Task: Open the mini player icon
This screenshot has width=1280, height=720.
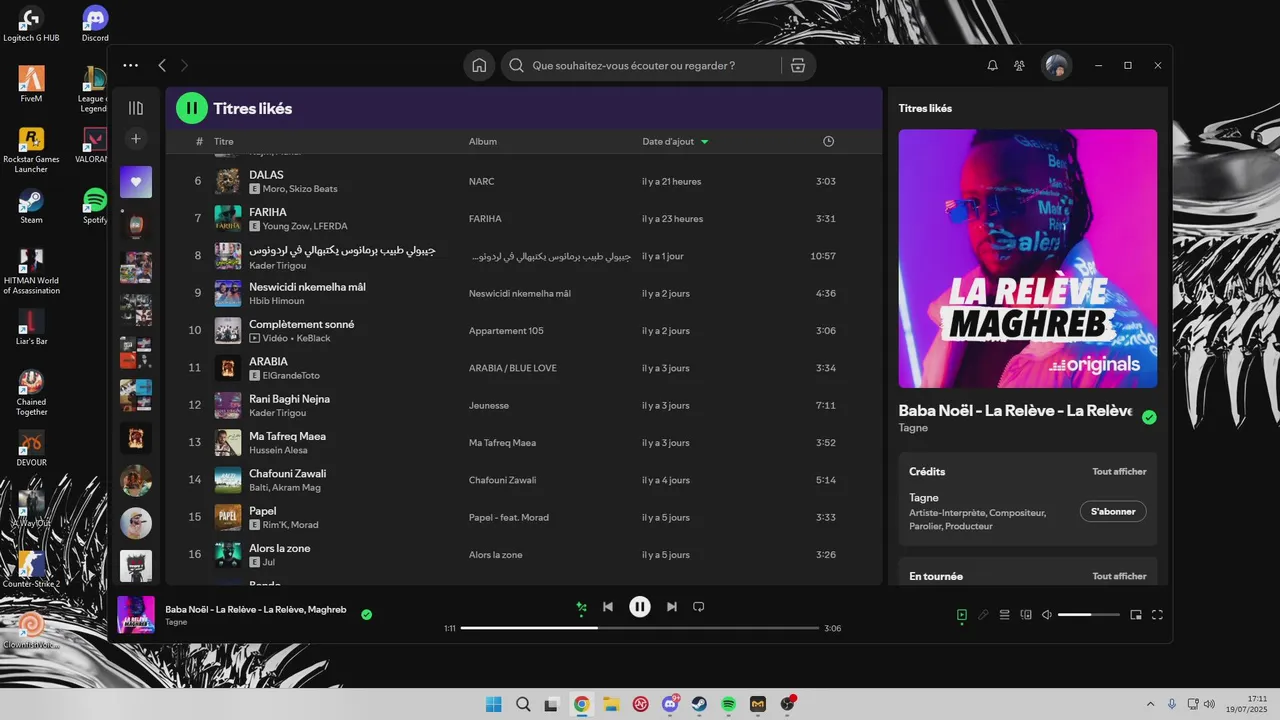Action: (x=1136, y=615)
